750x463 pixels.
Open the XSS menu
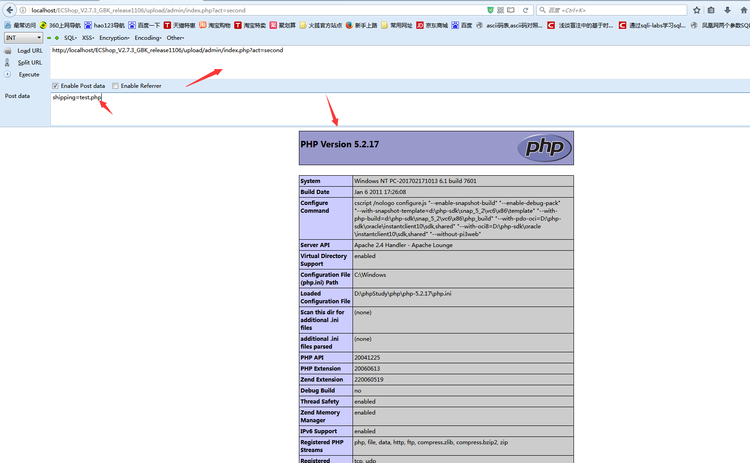(88, 37)
